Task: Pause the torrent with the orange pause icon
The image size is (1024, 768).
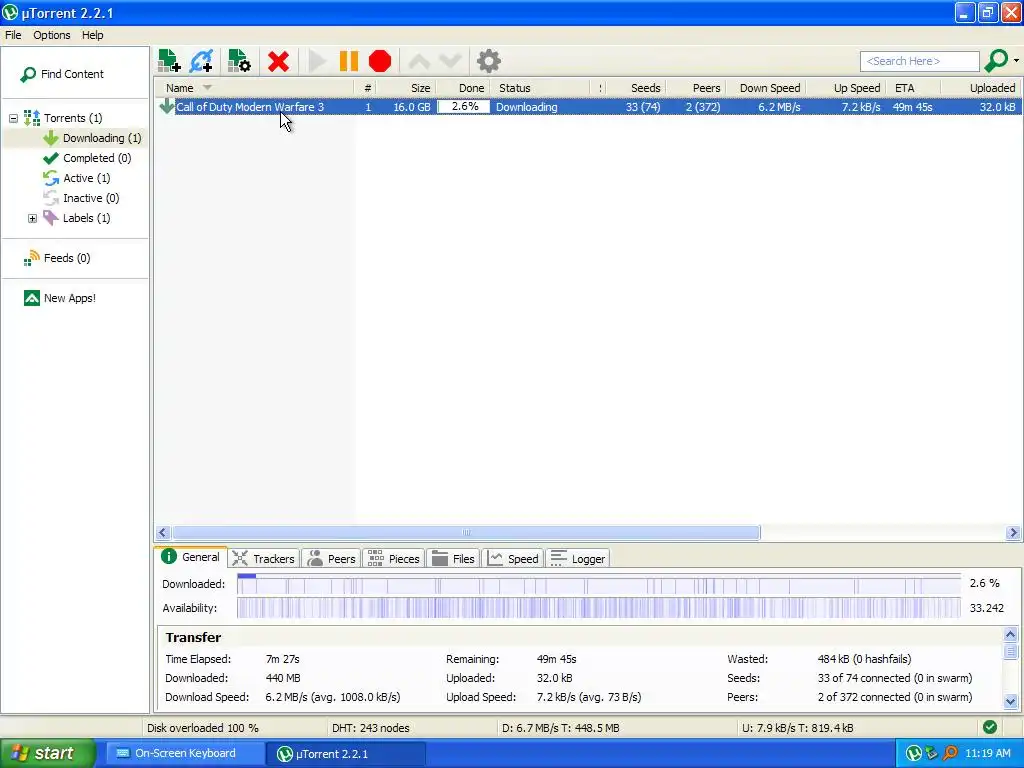Action: click(349, 61)
